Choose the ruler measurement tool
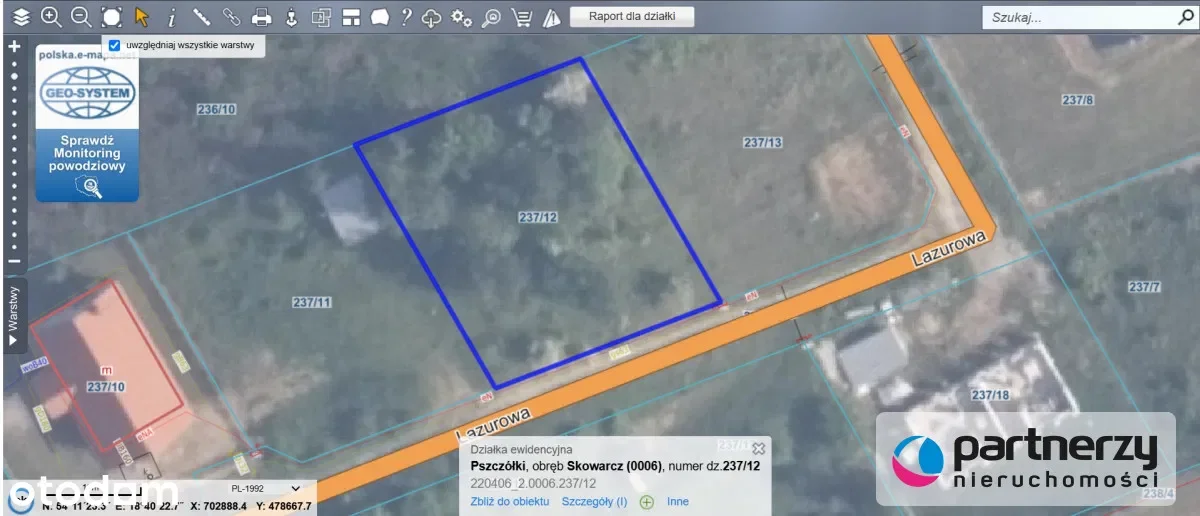 (201, 16)
